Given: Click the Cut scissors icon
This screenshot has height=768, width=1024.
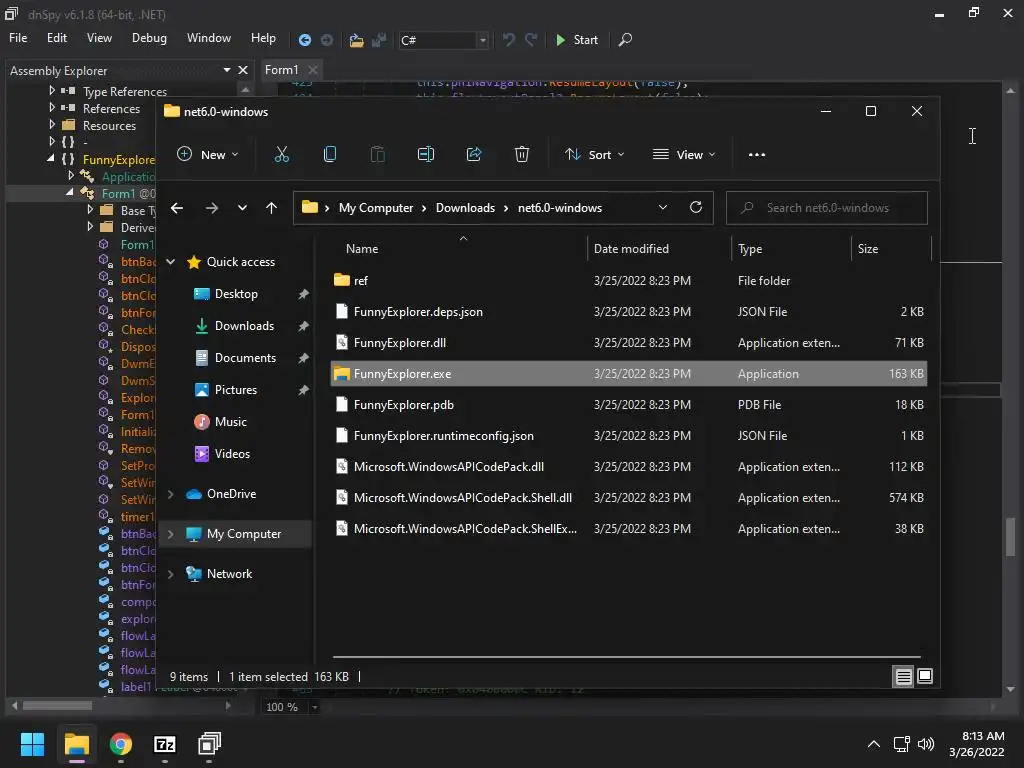Looking at the screenshot, I should click(281, 155).
